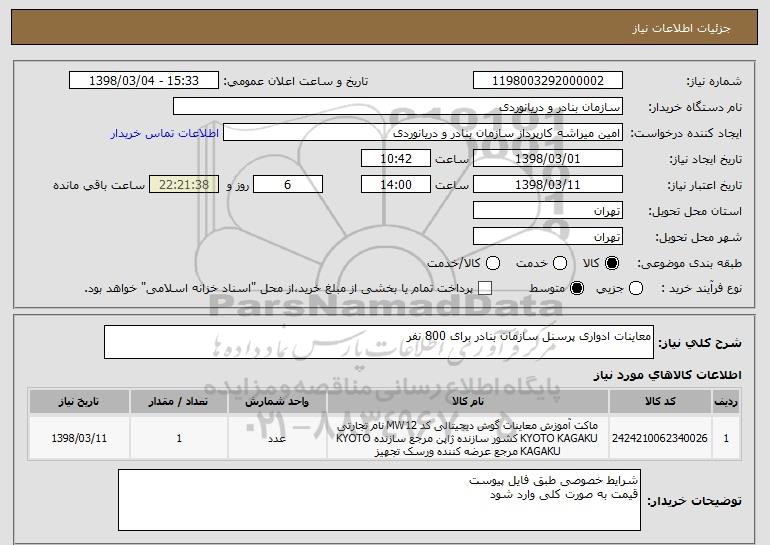The width and height of the screenshot is (770, 545).
Task: Select the کالا radio button
Action: pyautogui.click(x=612, y=264)
